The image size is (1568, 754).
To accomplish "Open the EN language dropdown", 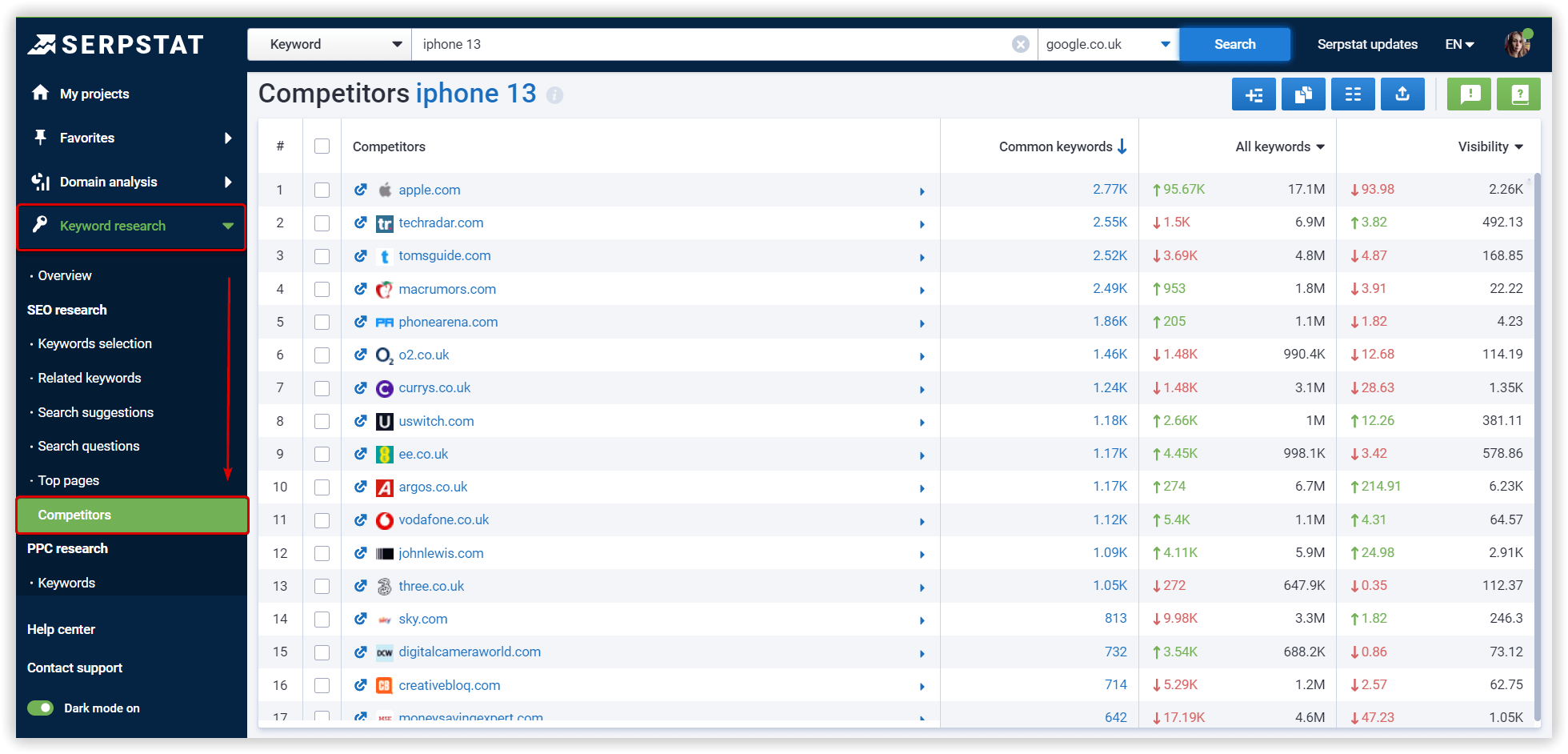I will pos(1459,44).
